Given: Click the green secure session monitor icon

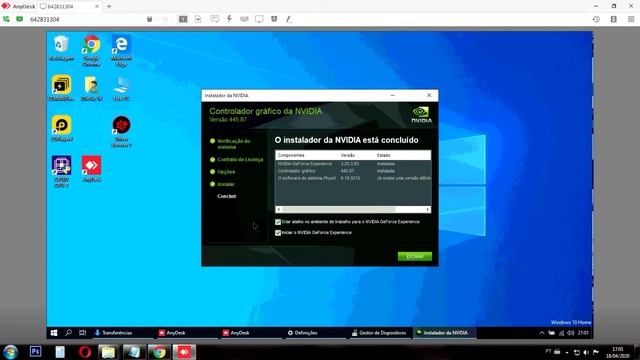Looking at the screenshot, I should point(20,19).
